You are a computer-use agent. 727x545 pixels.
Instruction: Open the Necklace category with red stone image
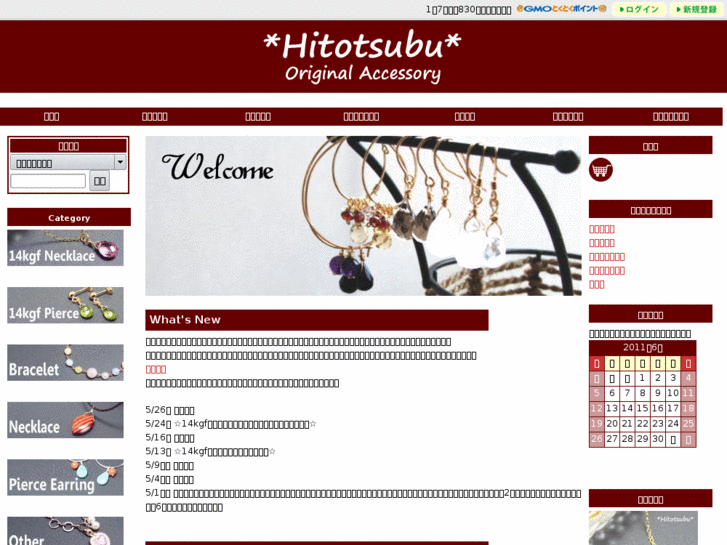click(x=65, y=420)
